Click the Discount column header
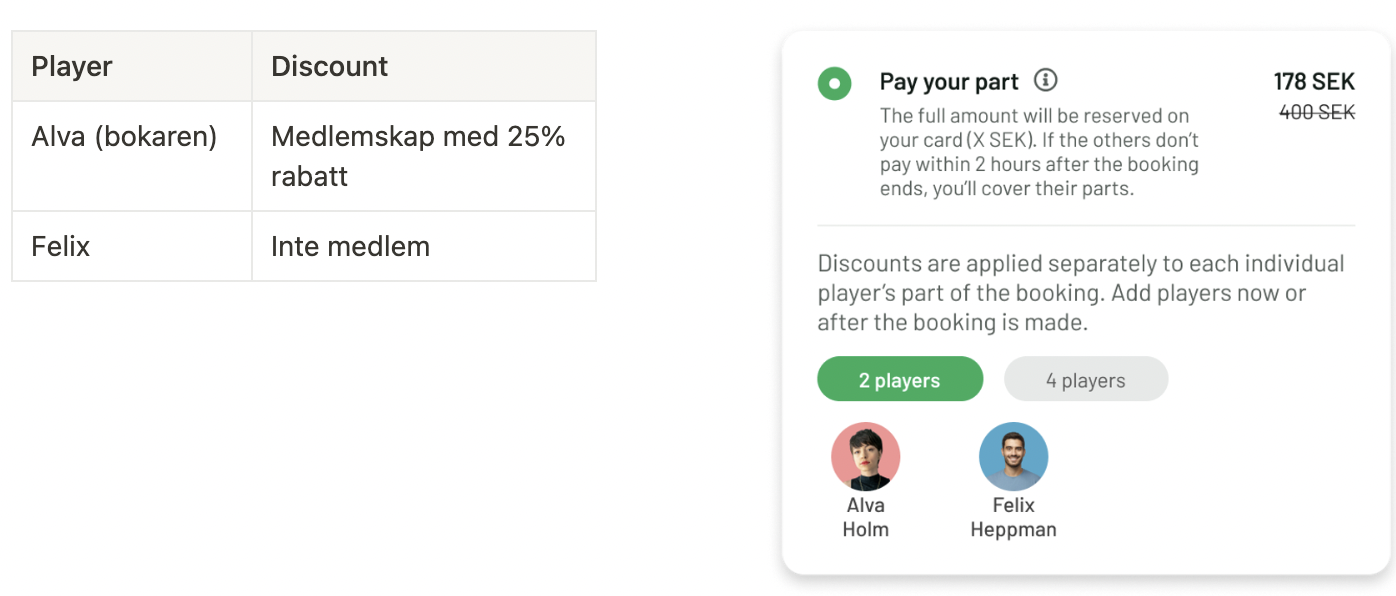Screen dimensions: 1396x596 [x=329, y=67]
